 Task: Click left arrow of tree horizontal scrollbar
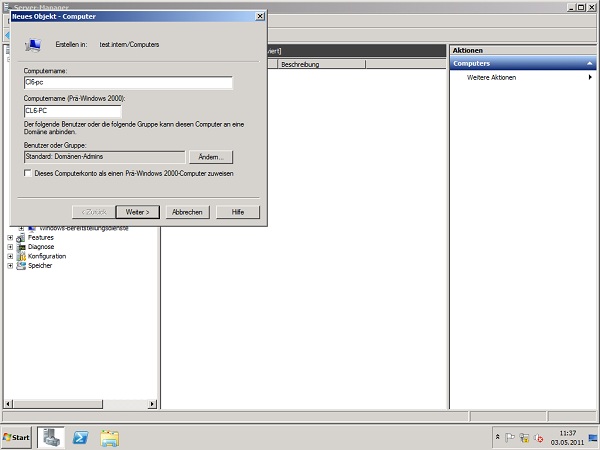point(8,404)
